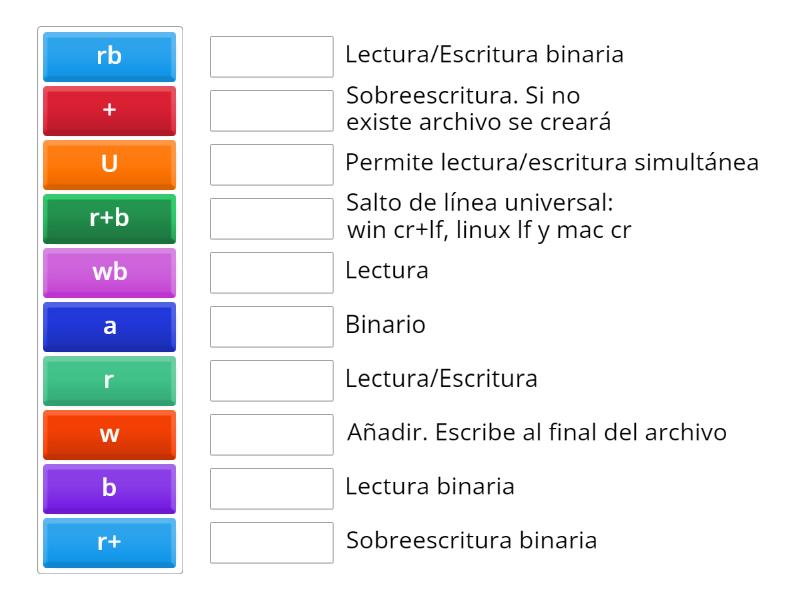The height and width of the screenshot is (600, 800).
Task: Pick the red "+" tile
Action: (x=109, y=111)
